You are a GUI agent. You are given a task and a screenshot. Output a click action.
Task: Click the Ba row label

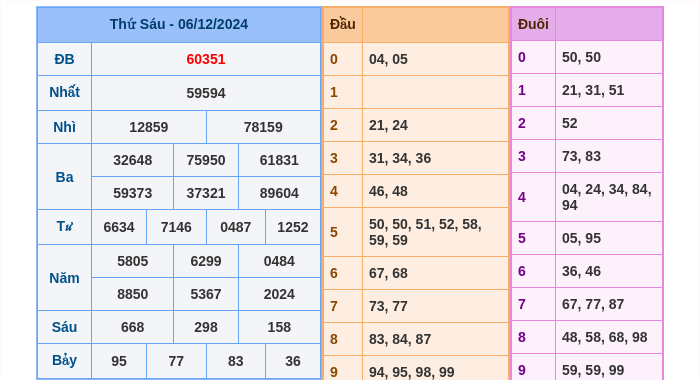(64, 177)
